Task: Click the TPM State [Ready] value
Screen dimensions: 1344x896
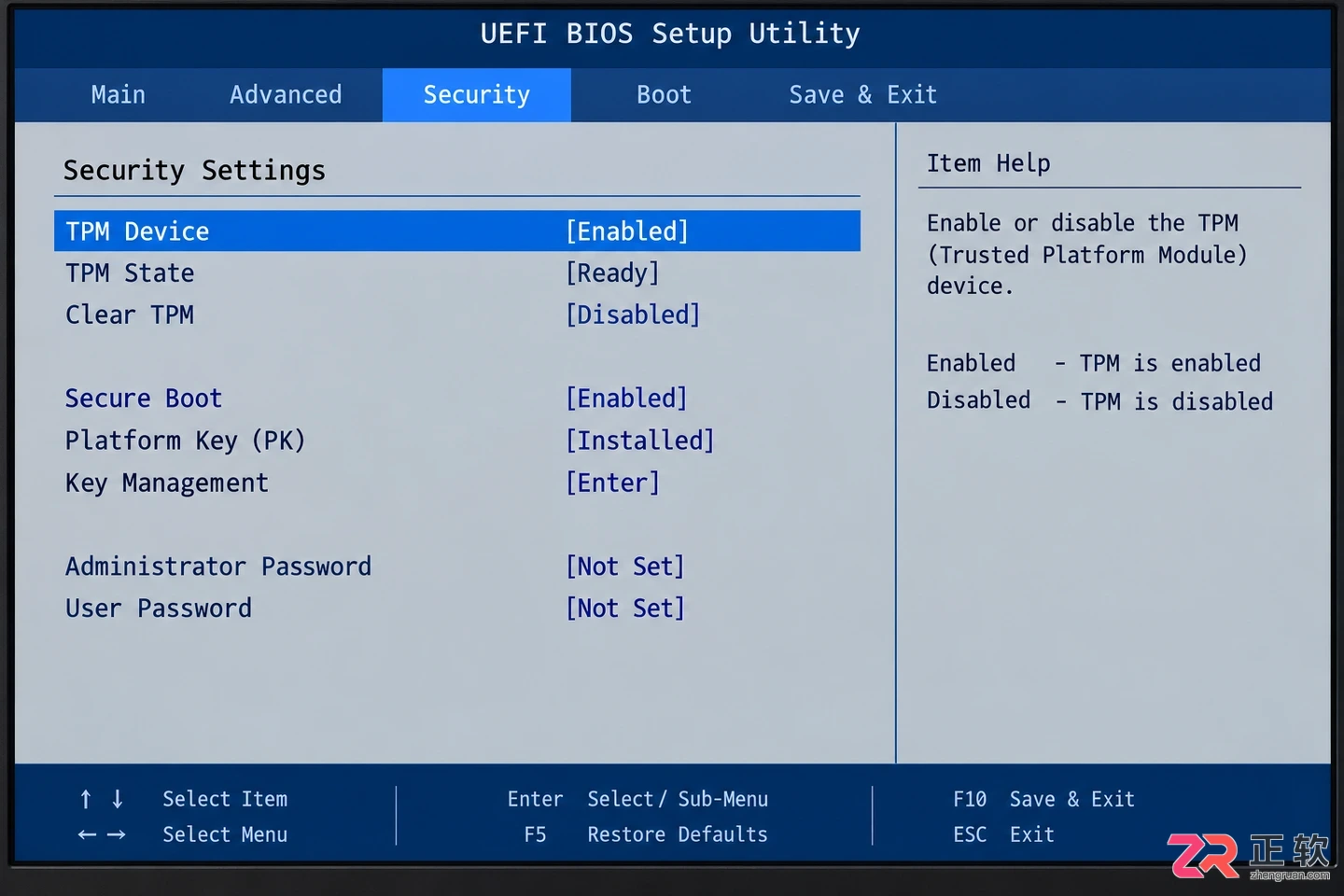Action: click(612, 273)
